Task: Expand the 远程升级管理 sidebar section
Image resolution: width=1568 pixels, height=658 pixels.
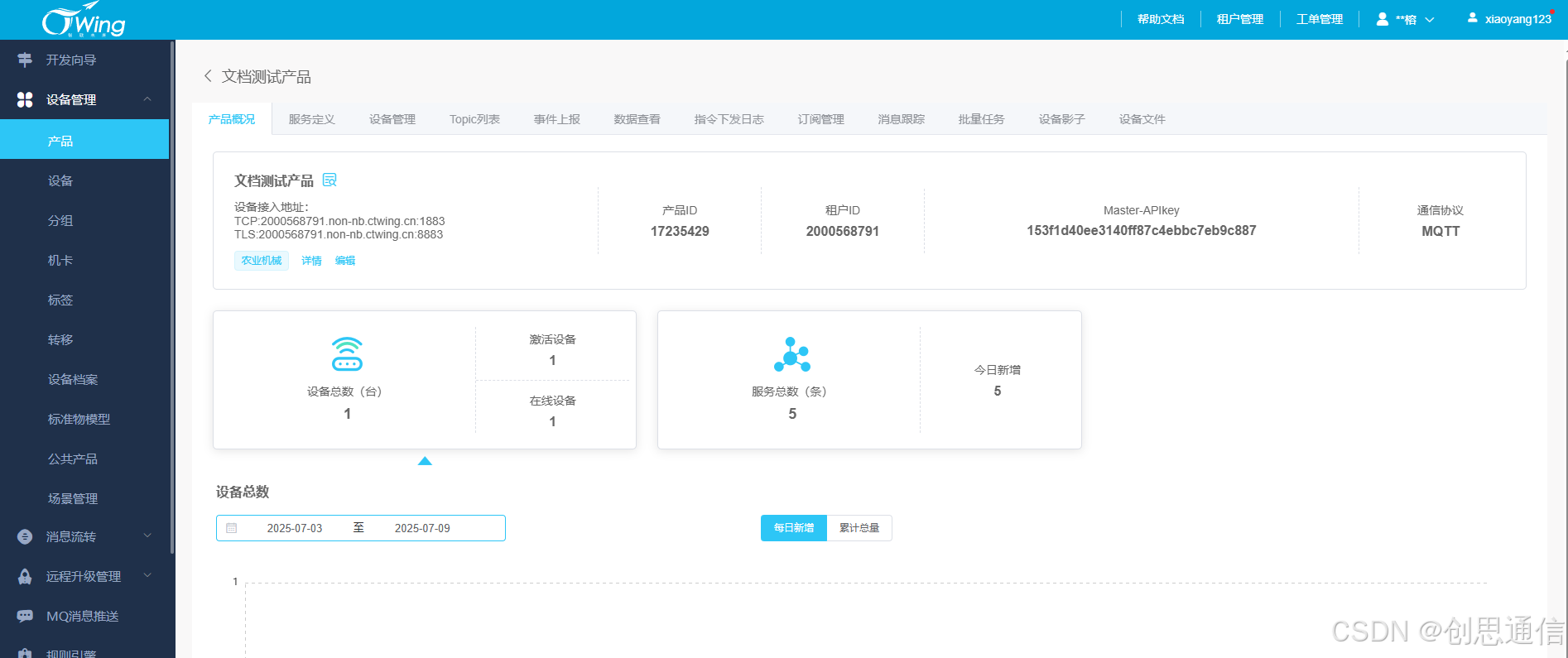Action: (147, 575)
